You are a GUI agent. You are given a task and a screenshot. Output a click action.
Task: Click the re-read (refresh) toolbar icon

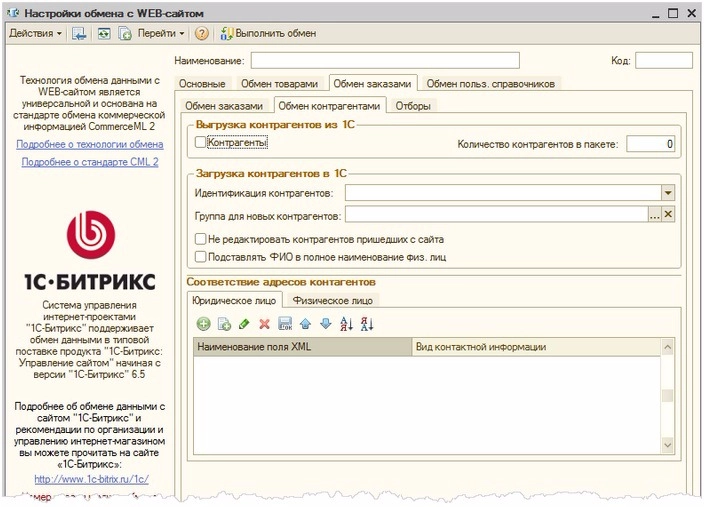click(104, 33)
